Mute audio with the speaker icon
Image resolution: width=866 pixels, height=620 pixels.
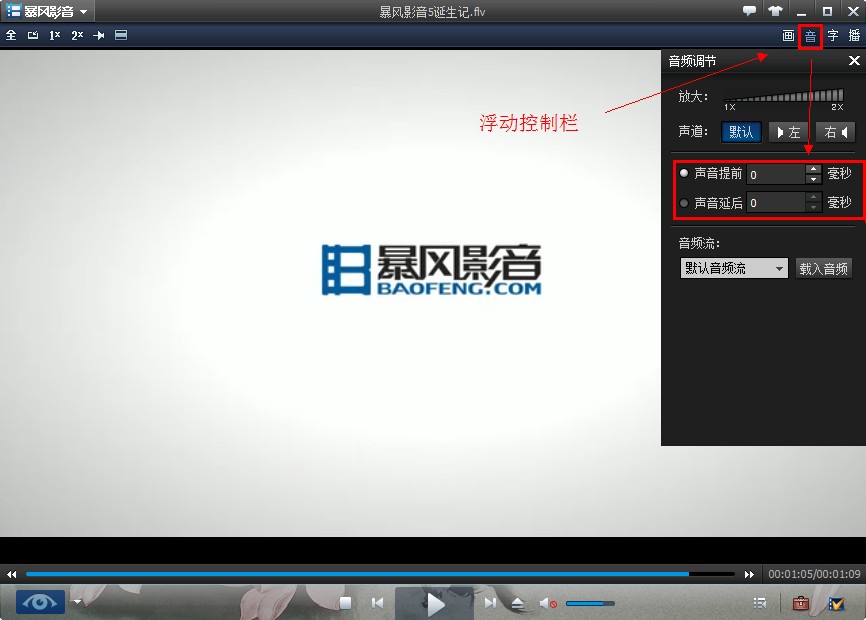[548, 603]
